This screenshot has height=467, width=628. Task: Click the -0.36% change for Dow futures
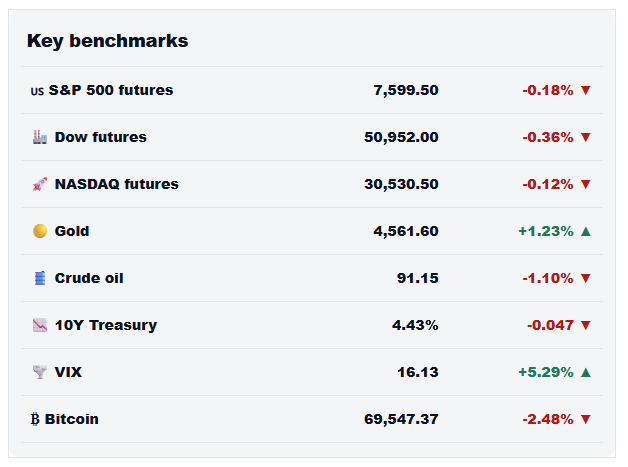pyautogui.click(x=547, y=137)
